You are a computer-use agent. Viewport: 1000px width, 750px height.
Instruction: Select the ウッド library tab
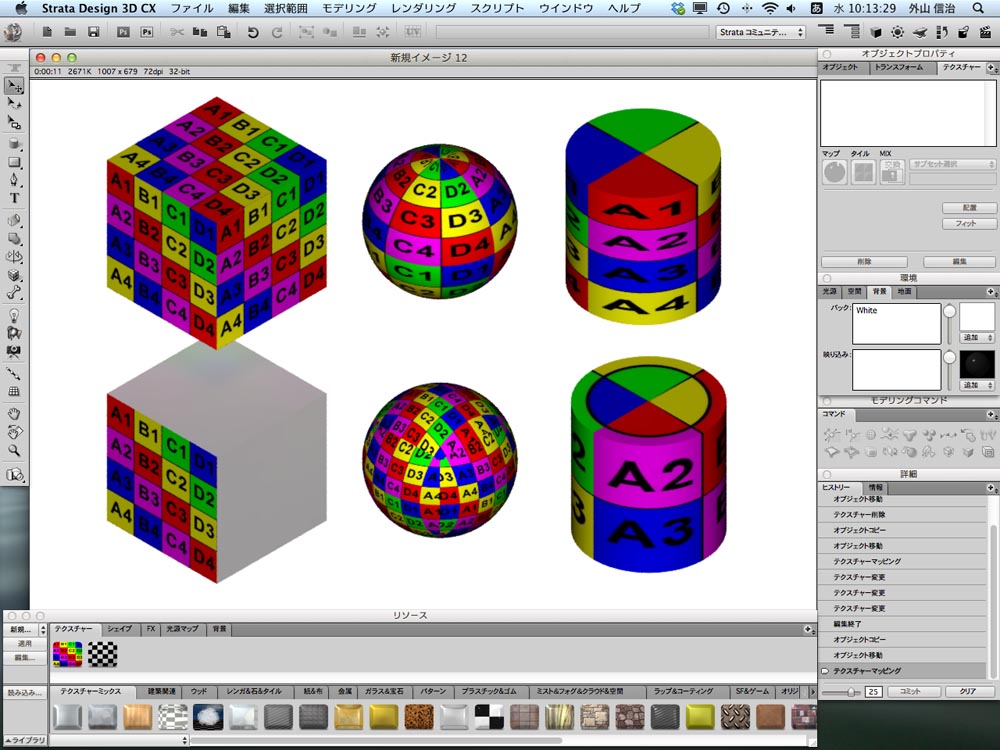click(x=198, y=691)
